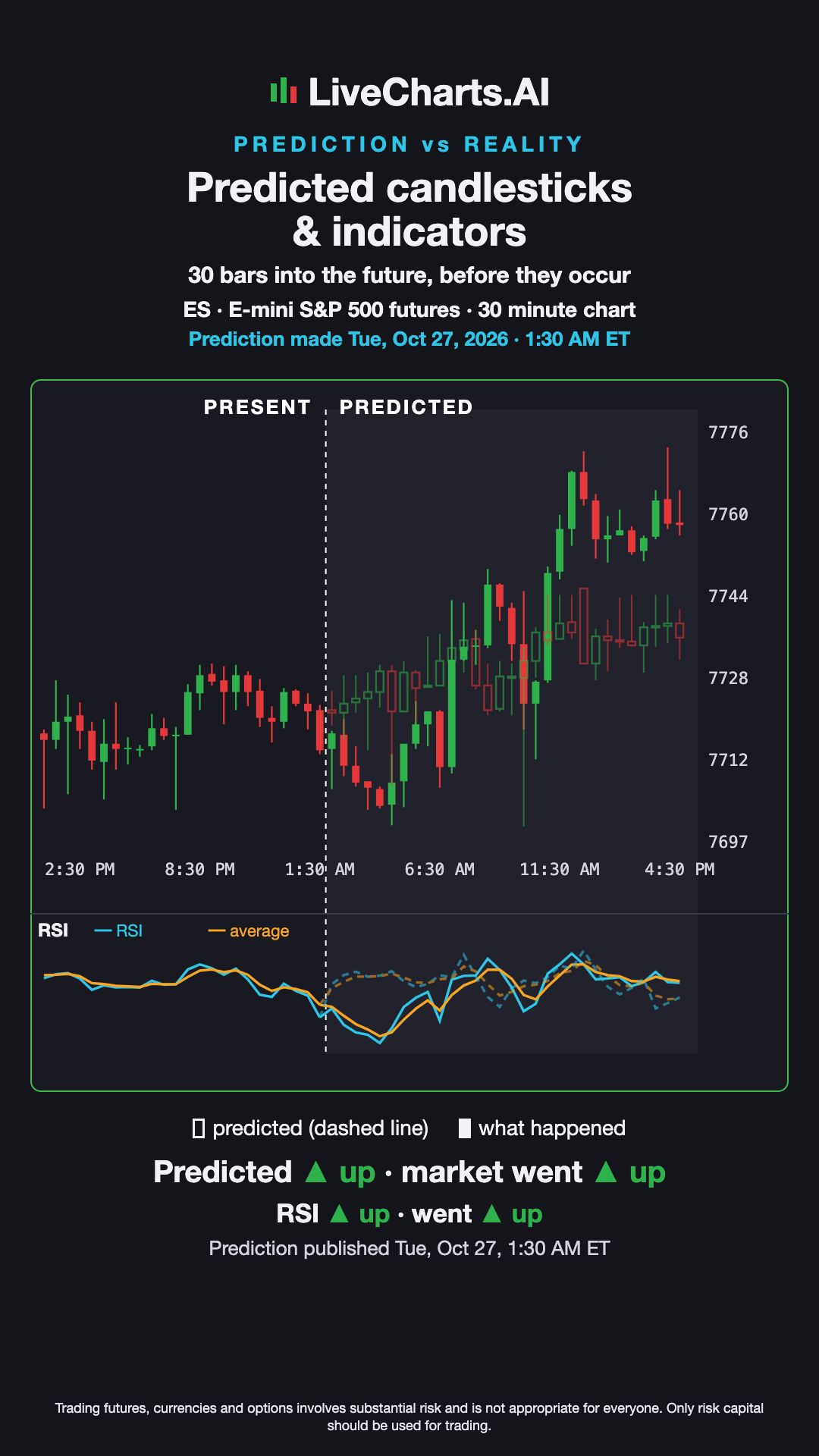819x1456 pixels.
Task: Click '30 bars into the future' subtitle
Action: tap(409, 275)
